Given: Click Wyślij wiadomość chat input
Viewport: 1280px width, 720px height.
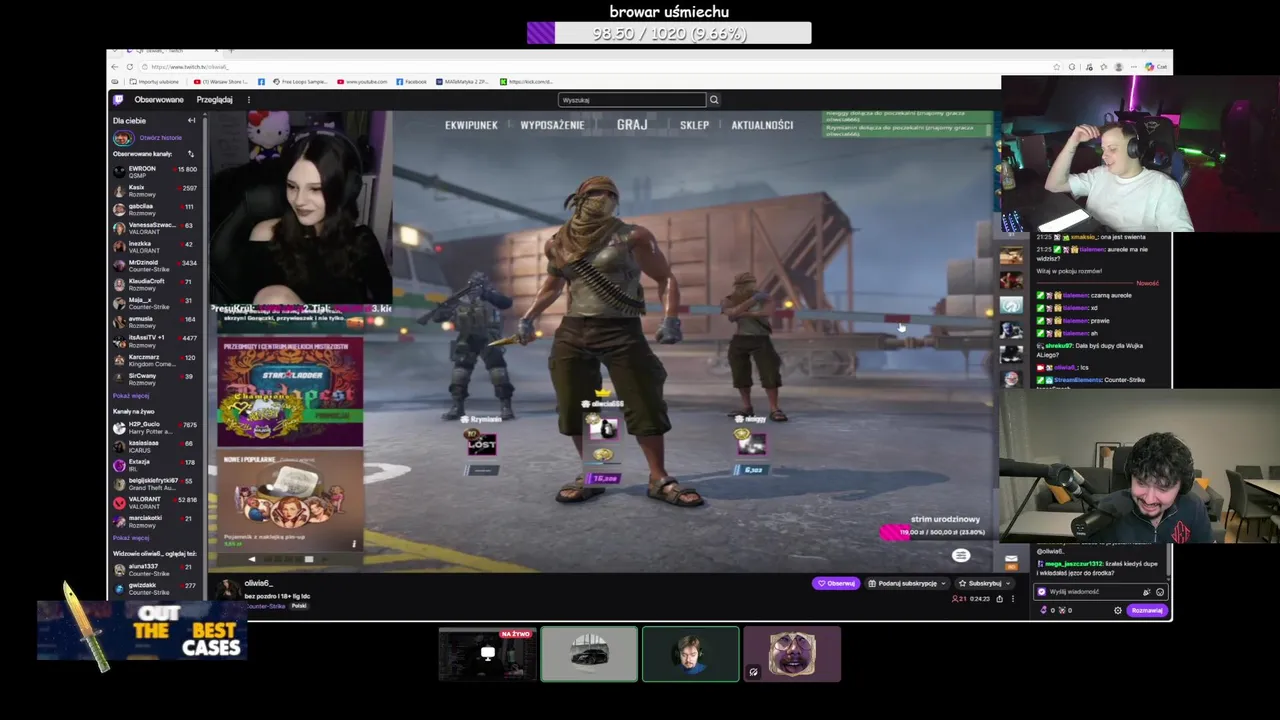Looking at the screenshot, I should [1090, 592].
